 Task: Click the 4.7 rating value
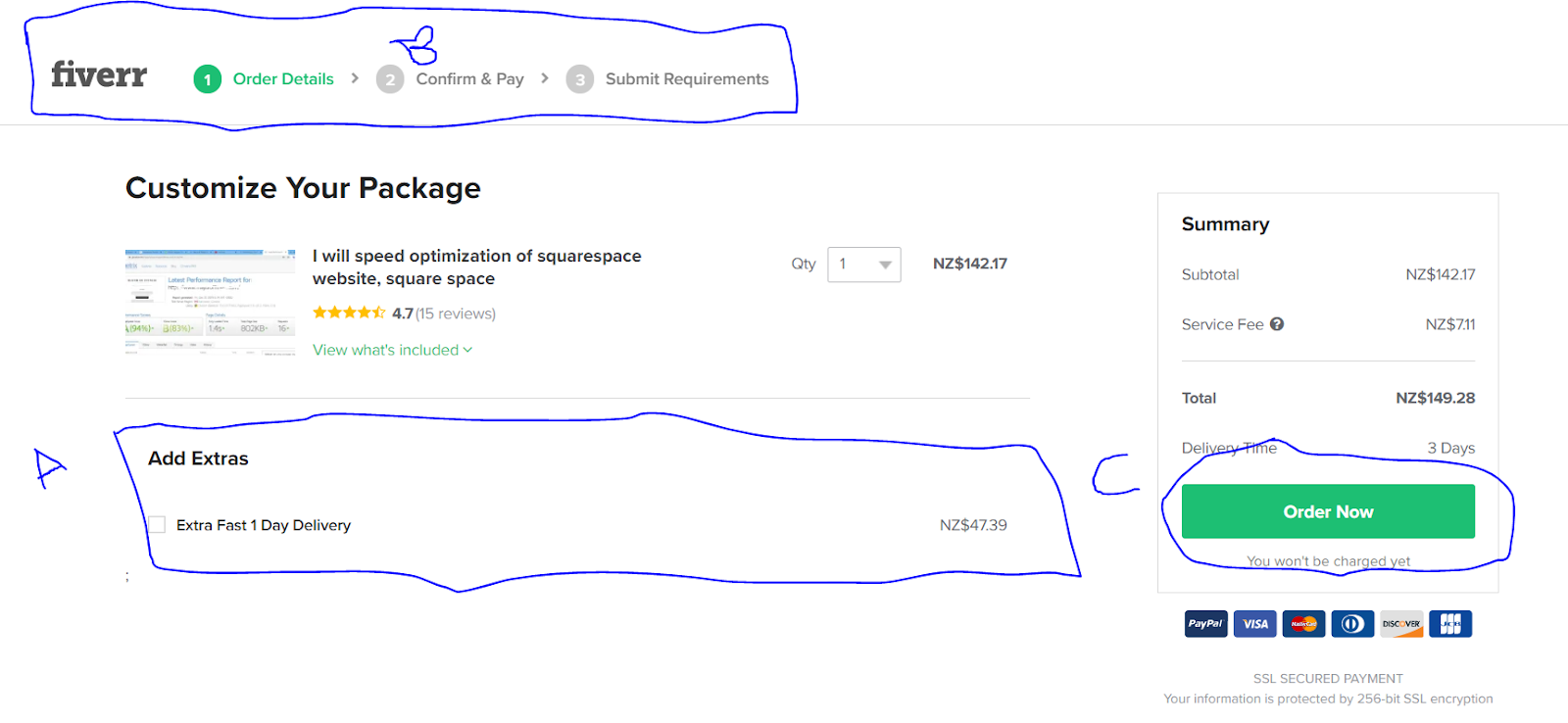[x=402, y=313]
